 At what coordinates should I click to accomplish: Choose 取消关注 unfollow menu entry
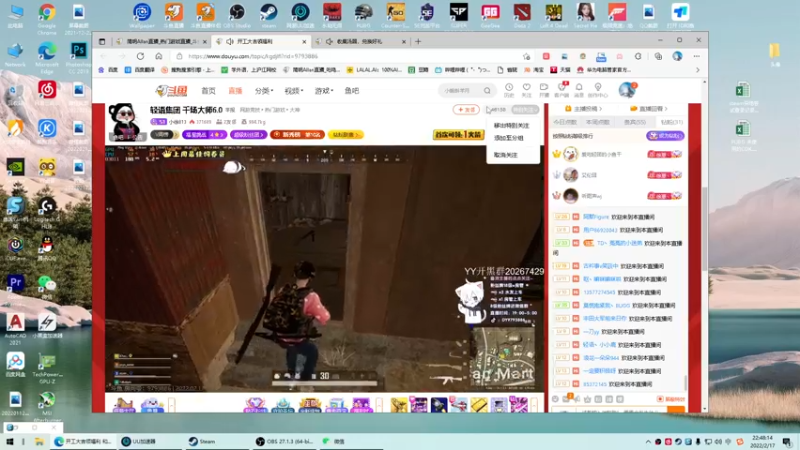pos(506,155)
